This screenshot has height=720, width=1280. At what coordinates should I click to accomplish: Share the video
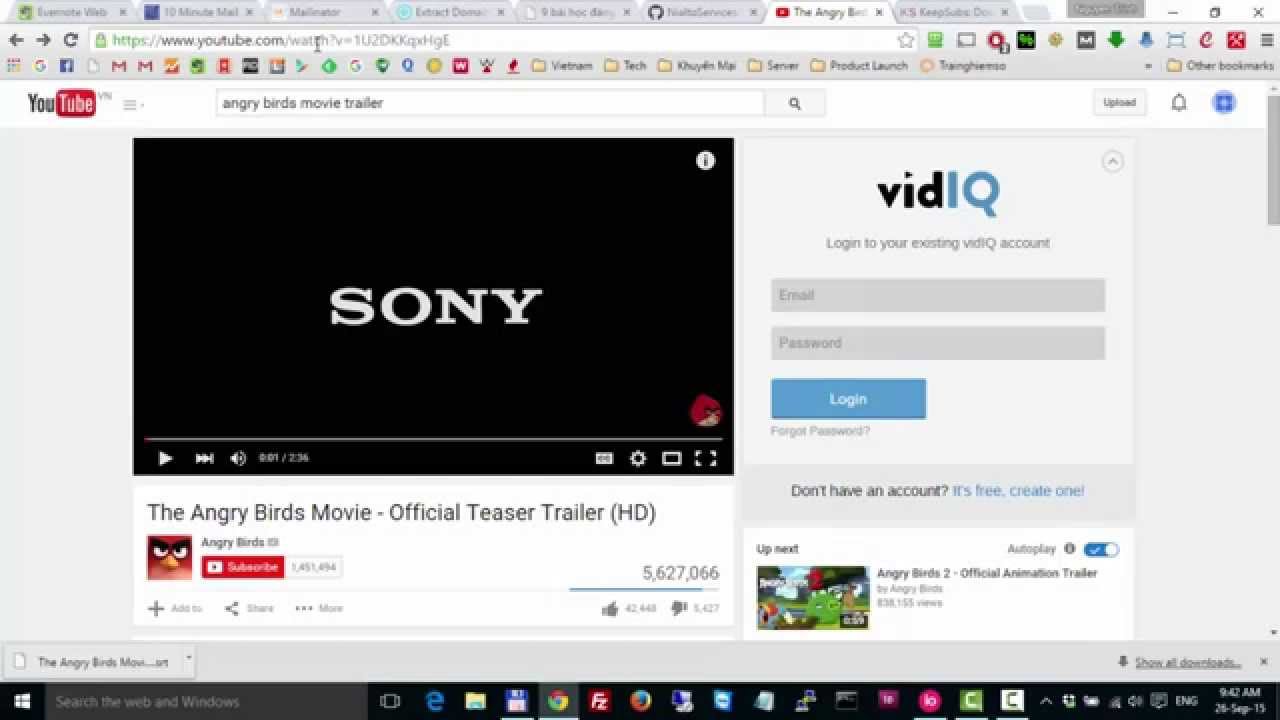click(x=249, y=608)
